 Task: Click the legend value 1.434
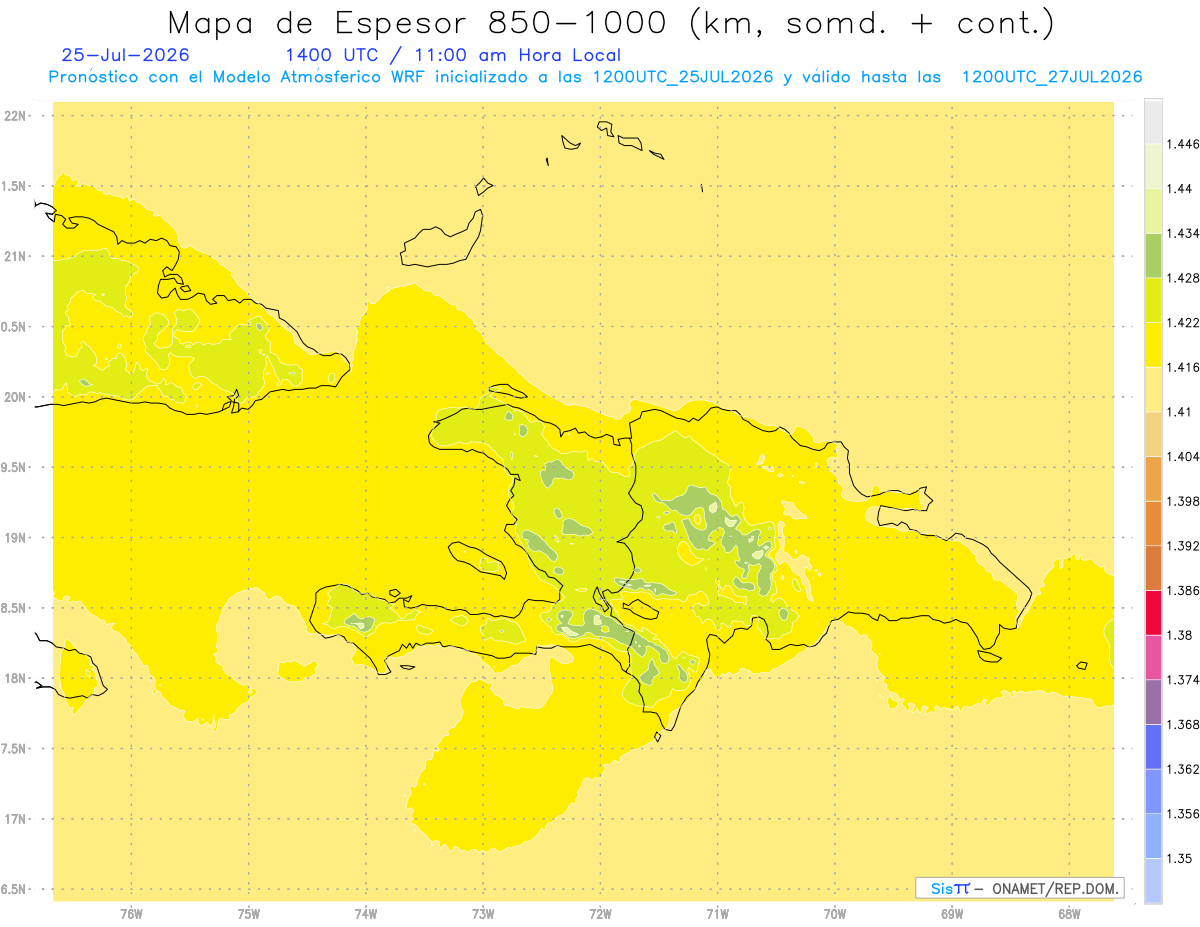tap(1183, 233)
